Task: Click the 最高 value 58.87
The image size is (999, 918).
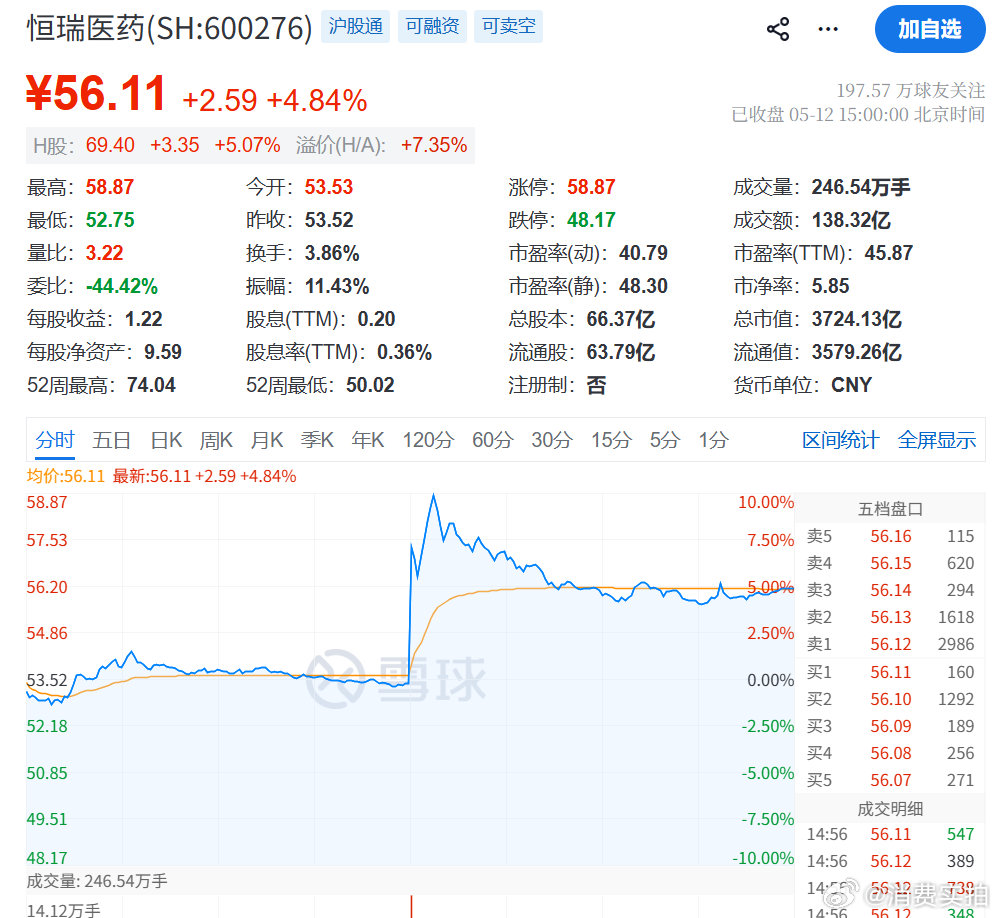Action: point(110,187)
